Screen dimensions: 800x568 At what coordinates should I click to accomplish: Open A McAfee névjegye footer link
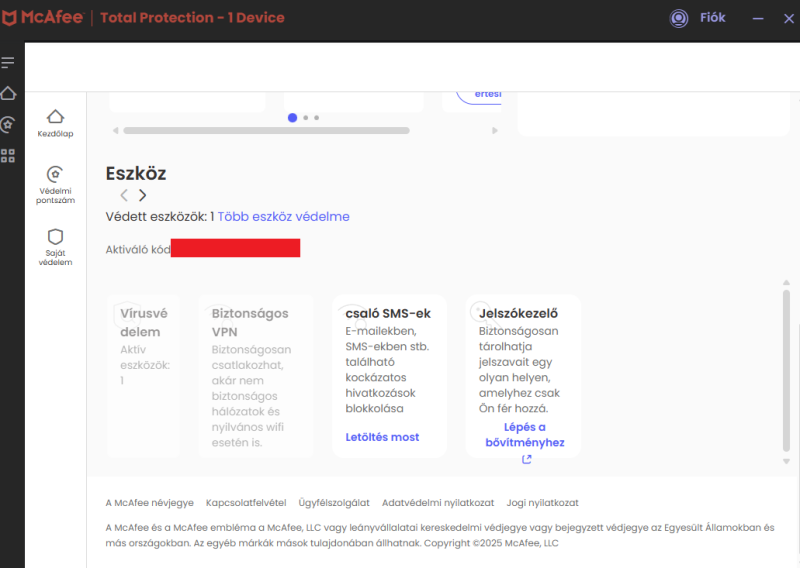click(x=149, y=503)
